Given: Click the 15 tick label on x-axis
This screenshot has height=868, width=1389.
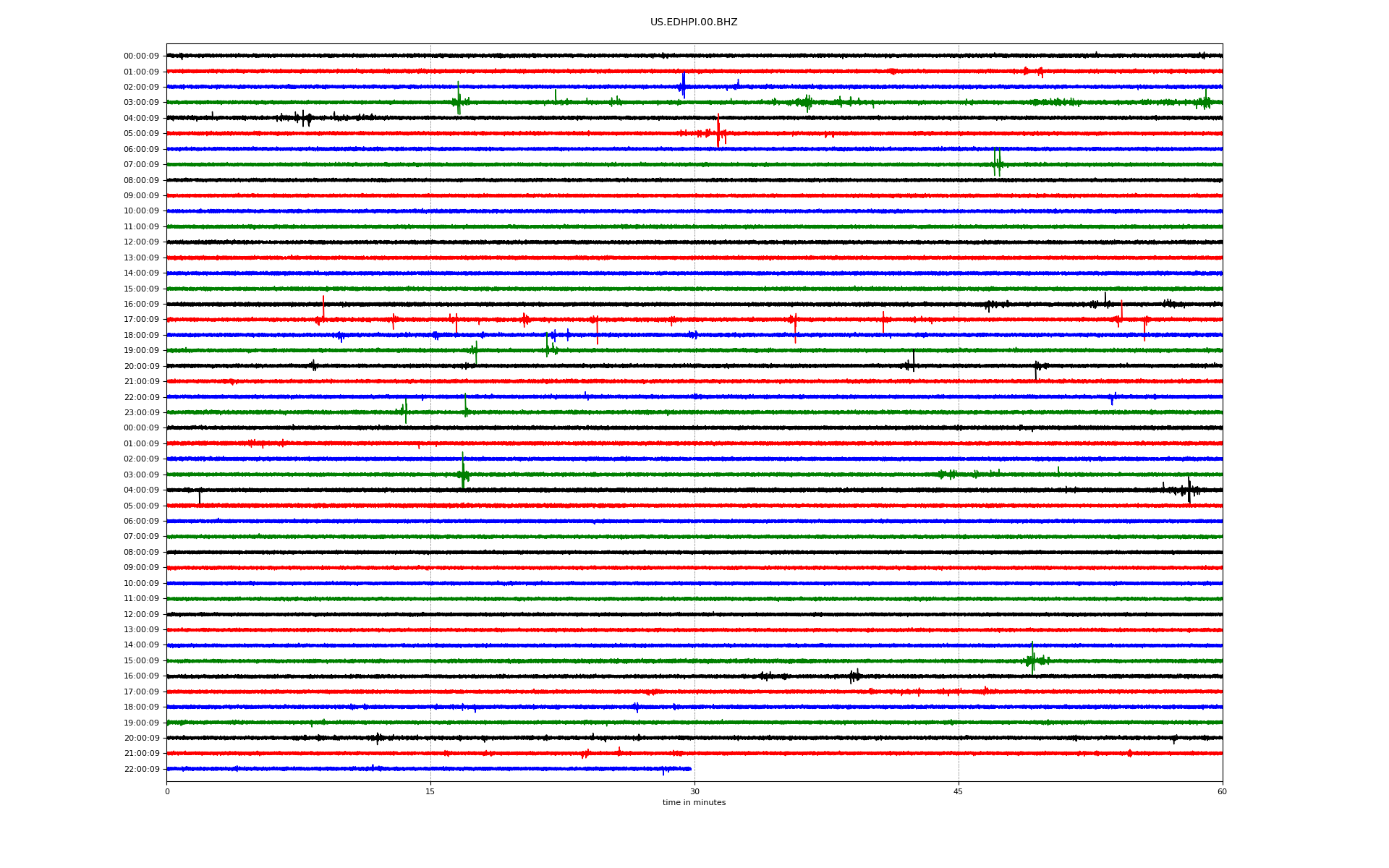Looking at the screenshot, I should (430, 791).
